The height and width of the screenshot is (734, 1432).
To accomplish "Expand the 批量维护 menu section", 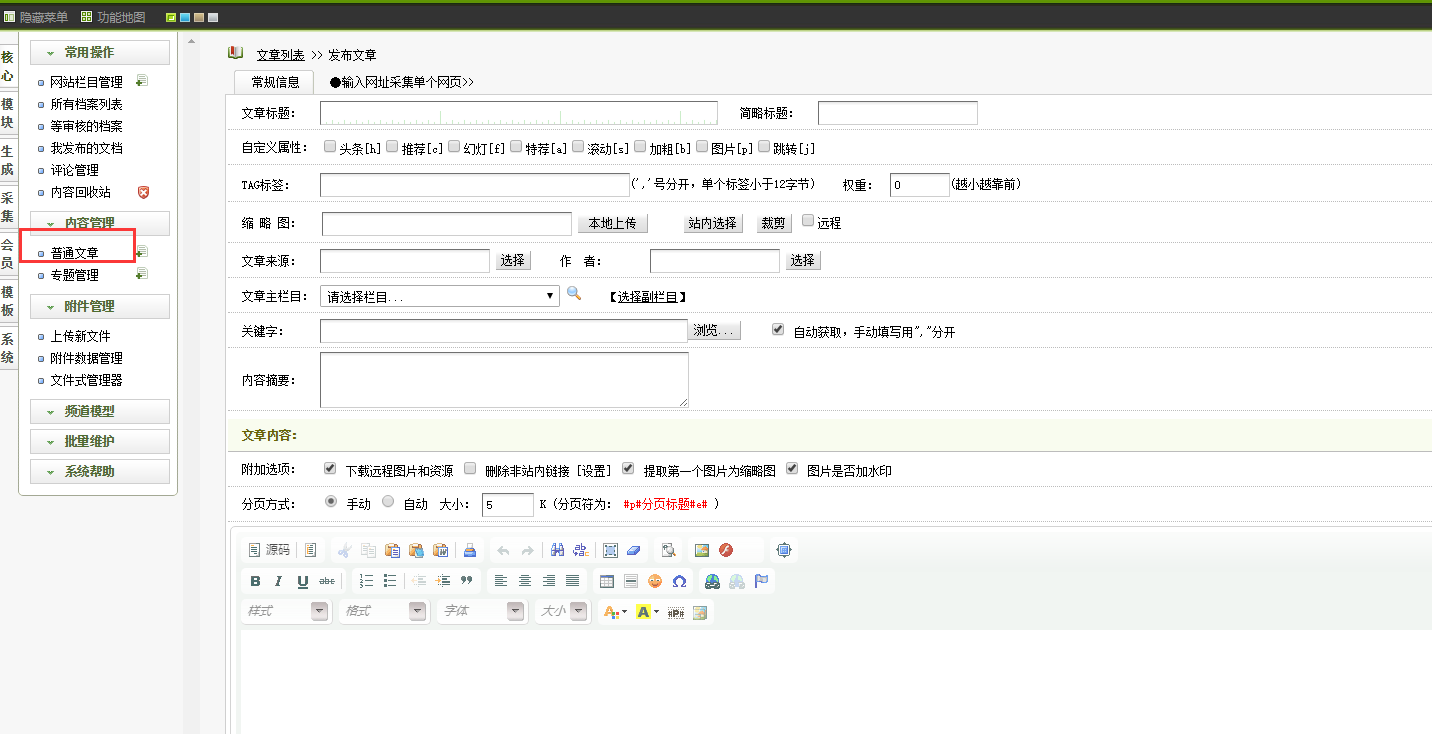I will (100, 441).
